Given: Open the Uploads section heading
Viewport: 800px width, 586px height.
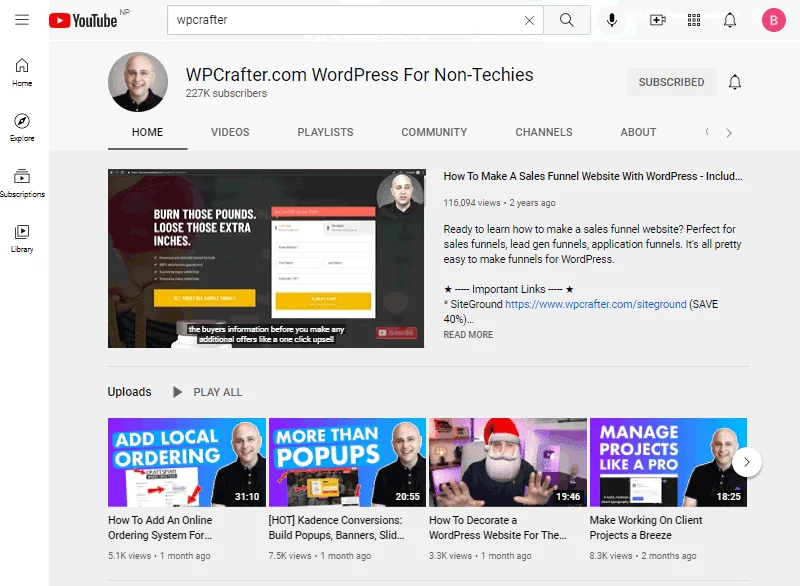Looking at the screenshot, I should tap(129, 392).
